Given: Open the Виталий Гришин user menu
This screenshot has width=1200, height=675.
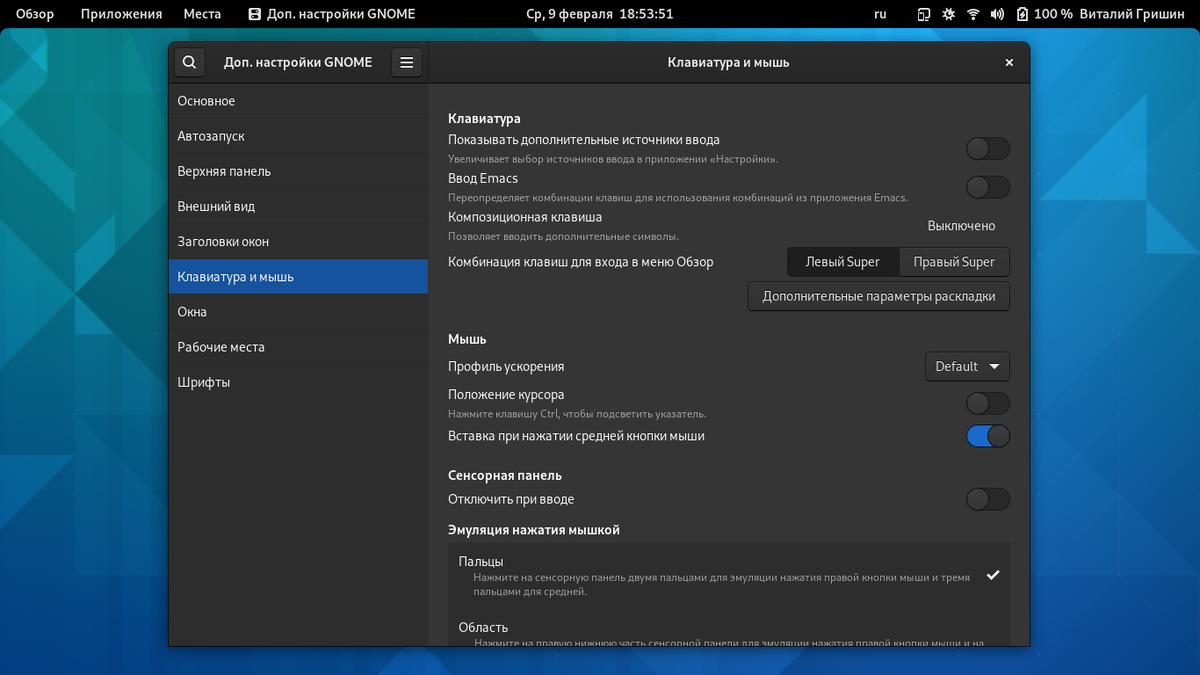Looking at the screenshot, I should [x=1131, y=14].
